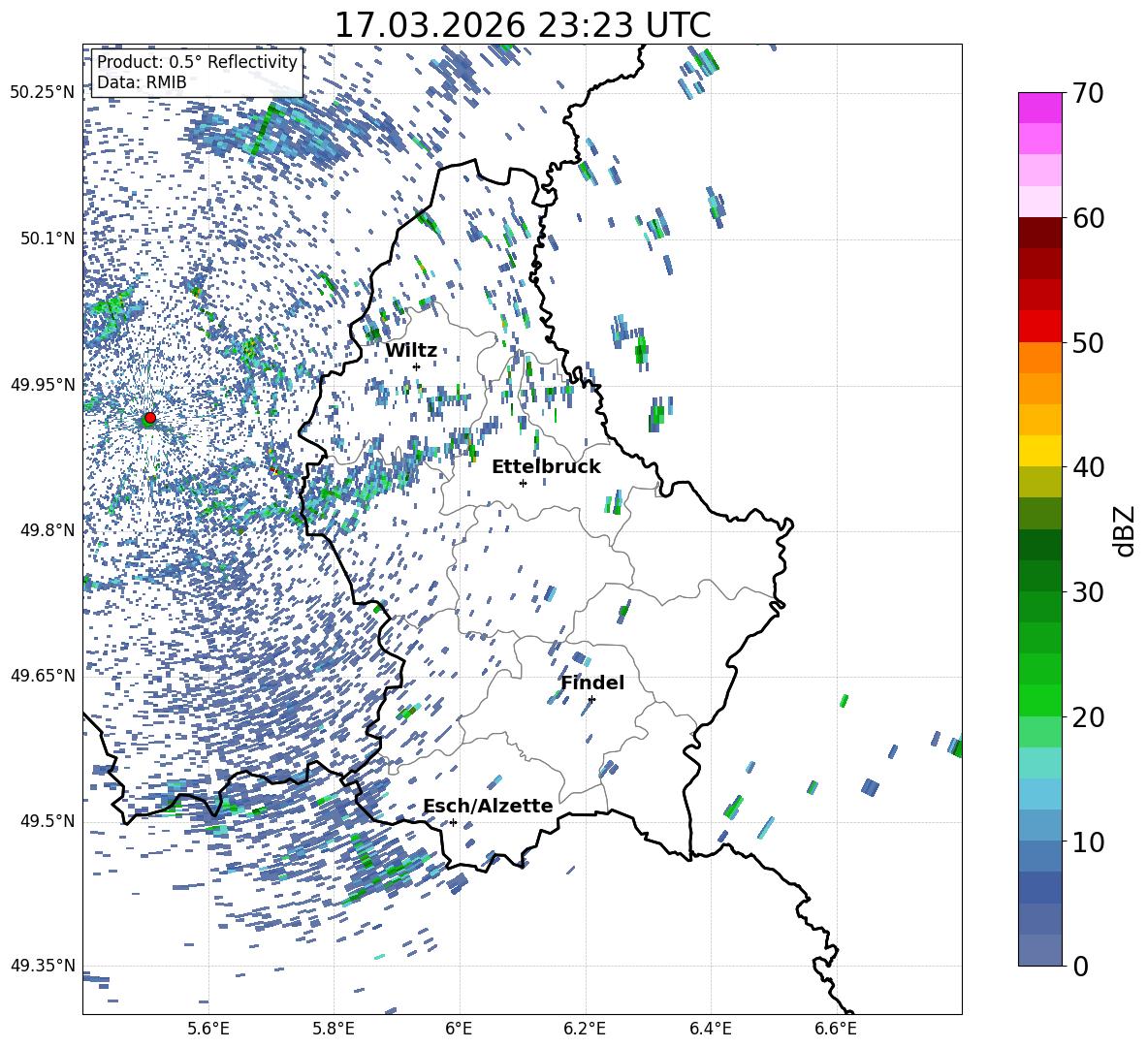This screenshot has height=1048, width=1148.
Task: Select the Wiltz city label
Action: click(x=411, y=351)
